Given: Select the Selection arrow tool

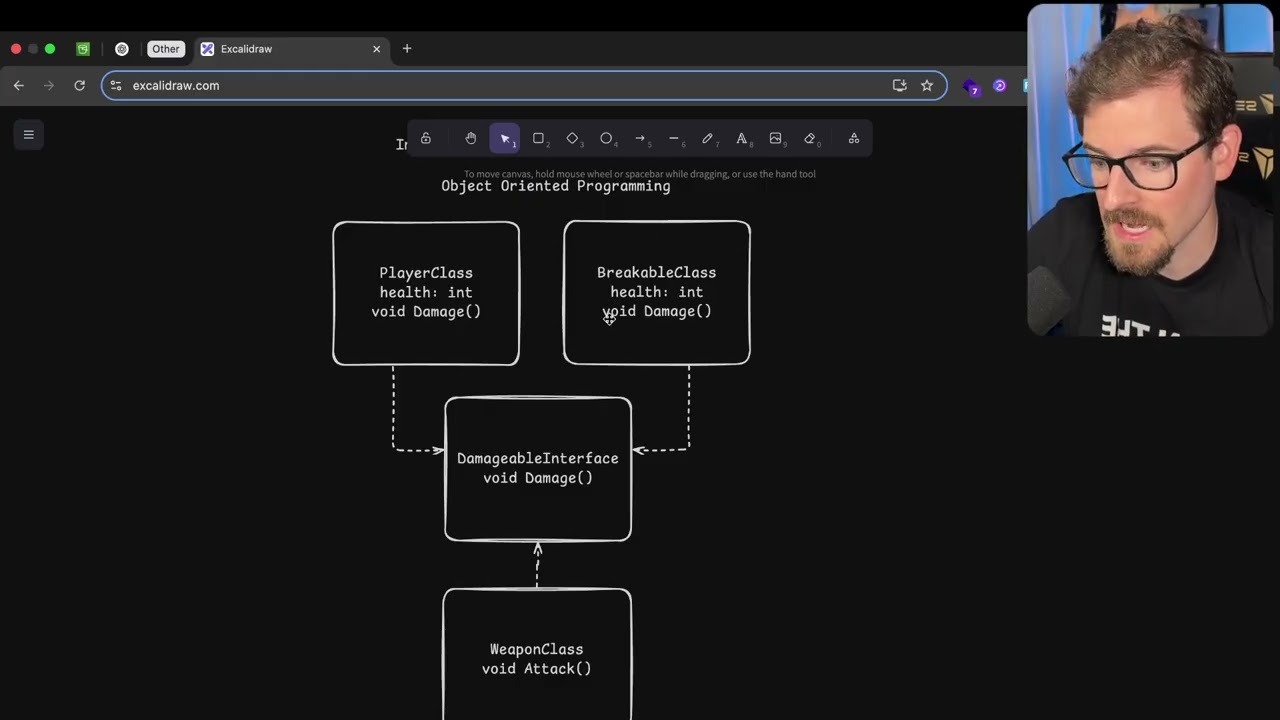Looking at the screenshot, I should [x=505, y=139].
